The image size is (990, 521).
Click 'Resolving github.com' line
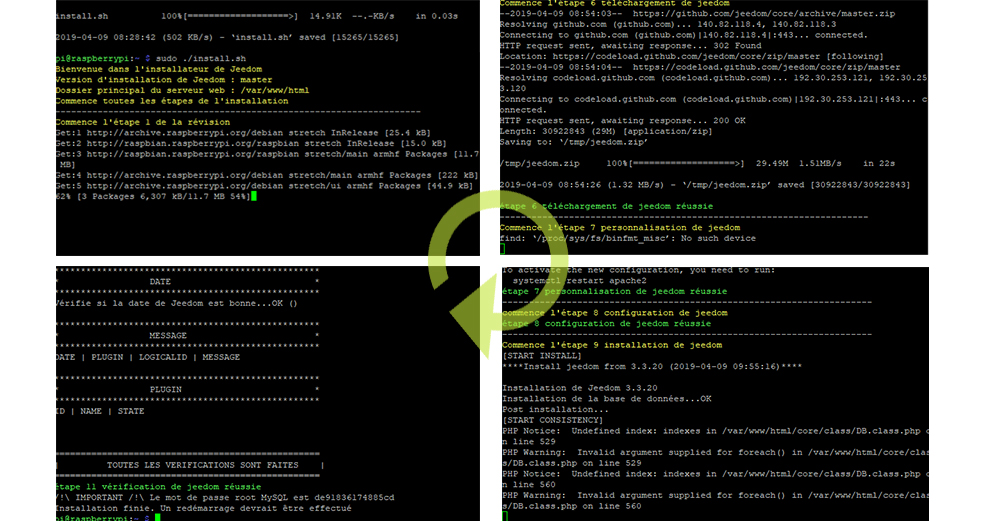[x=667, y=24]
